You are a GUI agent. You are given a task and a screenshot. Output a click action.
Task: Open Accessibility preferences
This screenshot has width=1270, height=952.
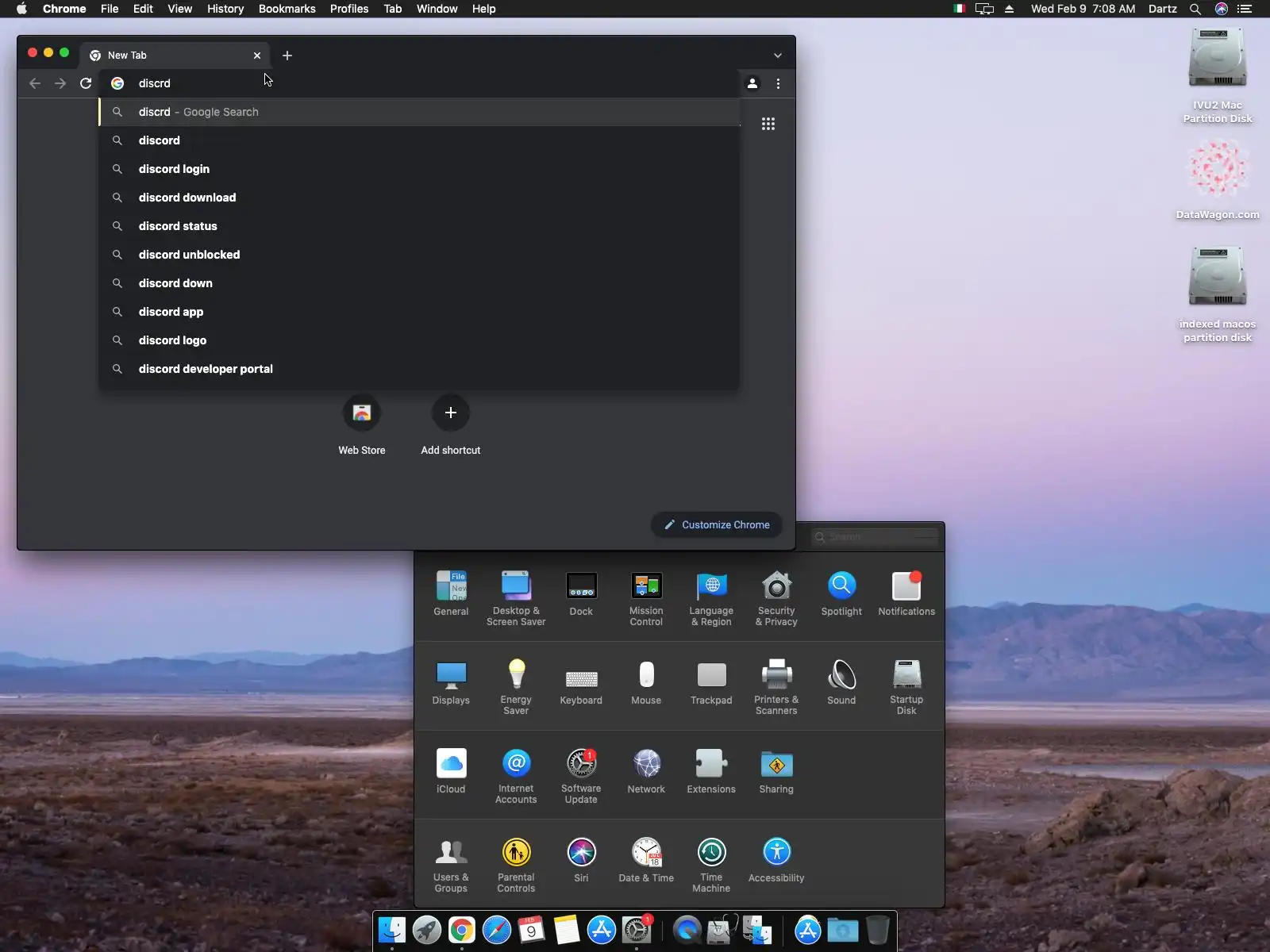coord(776,859)
